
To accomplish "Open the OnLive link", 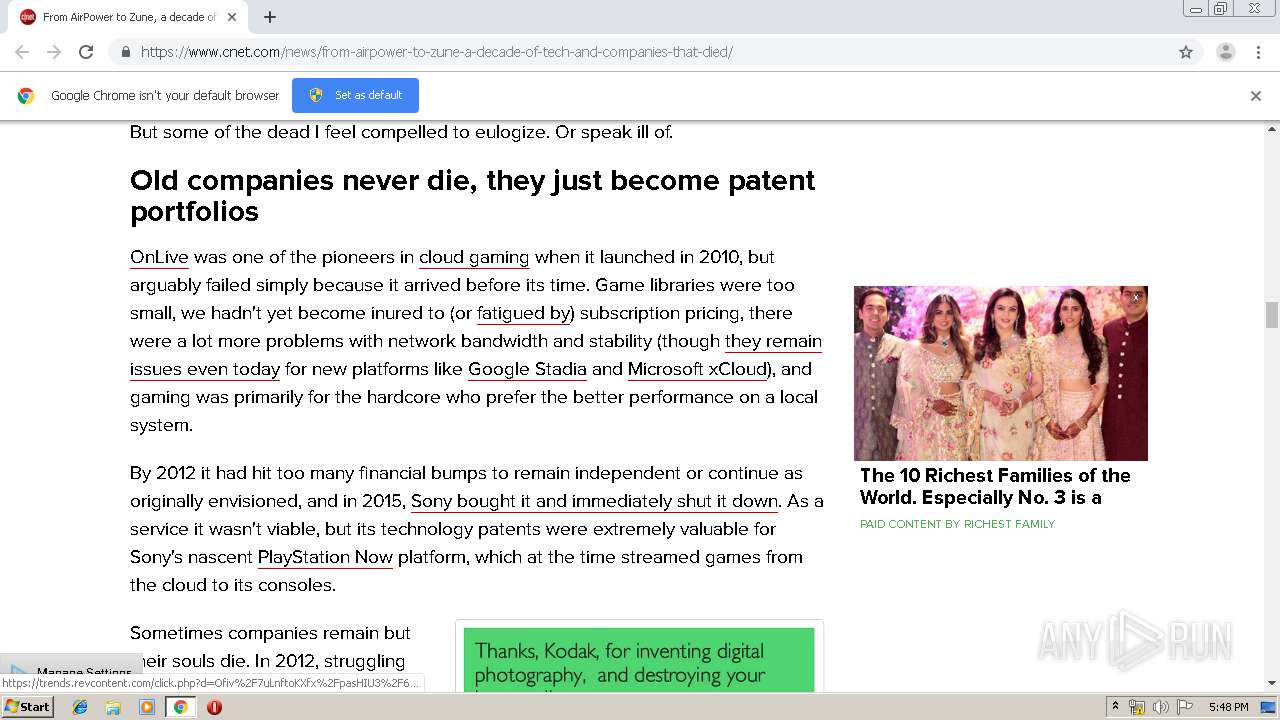I will pyautogui.click(x=159, y=257).
